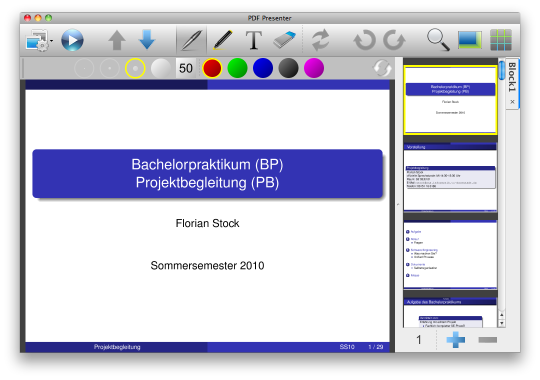
Task: Select the pen drawing tool
Action: [x=191, y=40]
